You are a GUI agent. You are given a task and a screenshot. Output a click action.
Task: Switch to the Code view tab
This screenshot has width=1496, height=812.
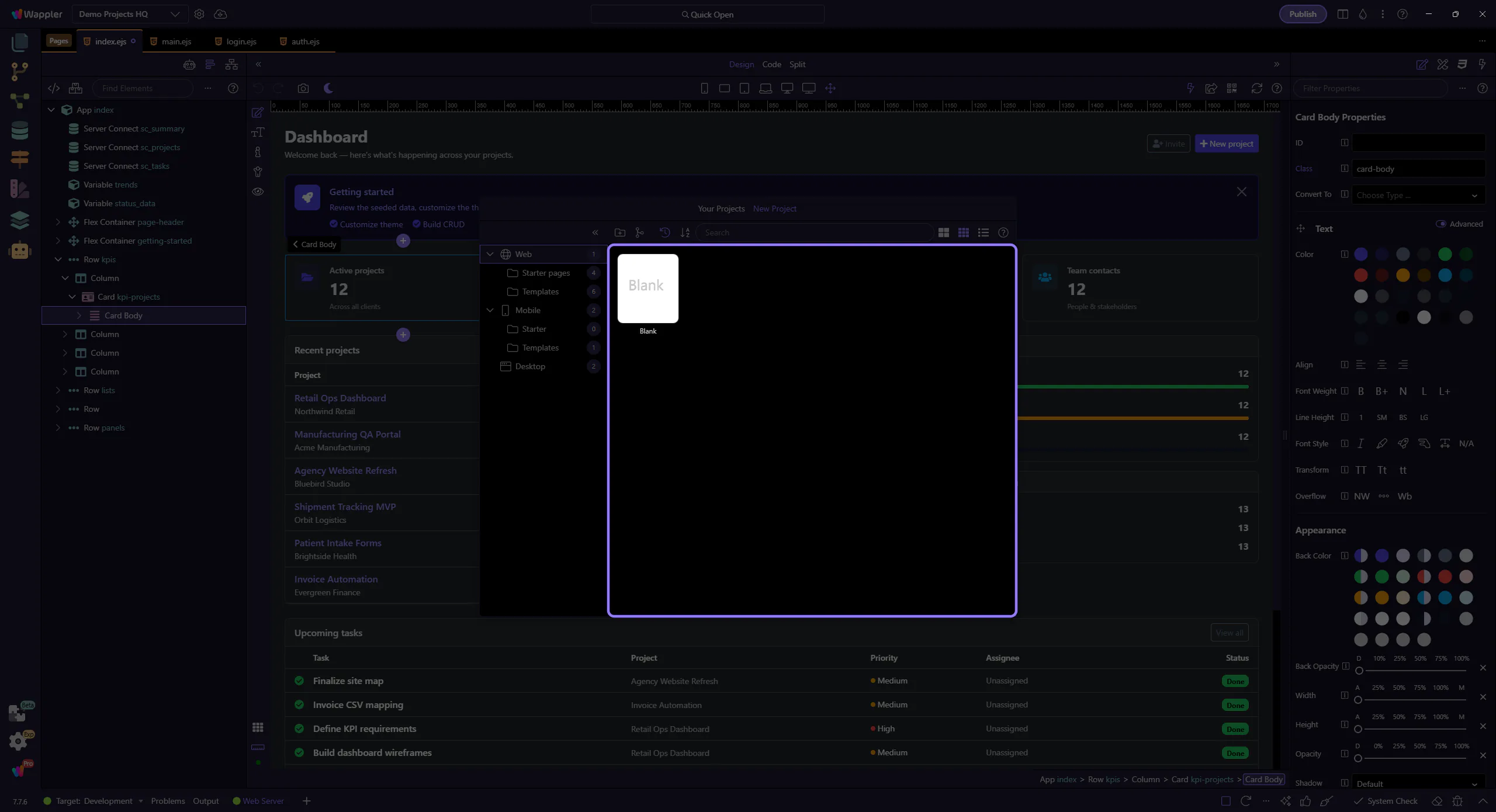click(771, 64)
